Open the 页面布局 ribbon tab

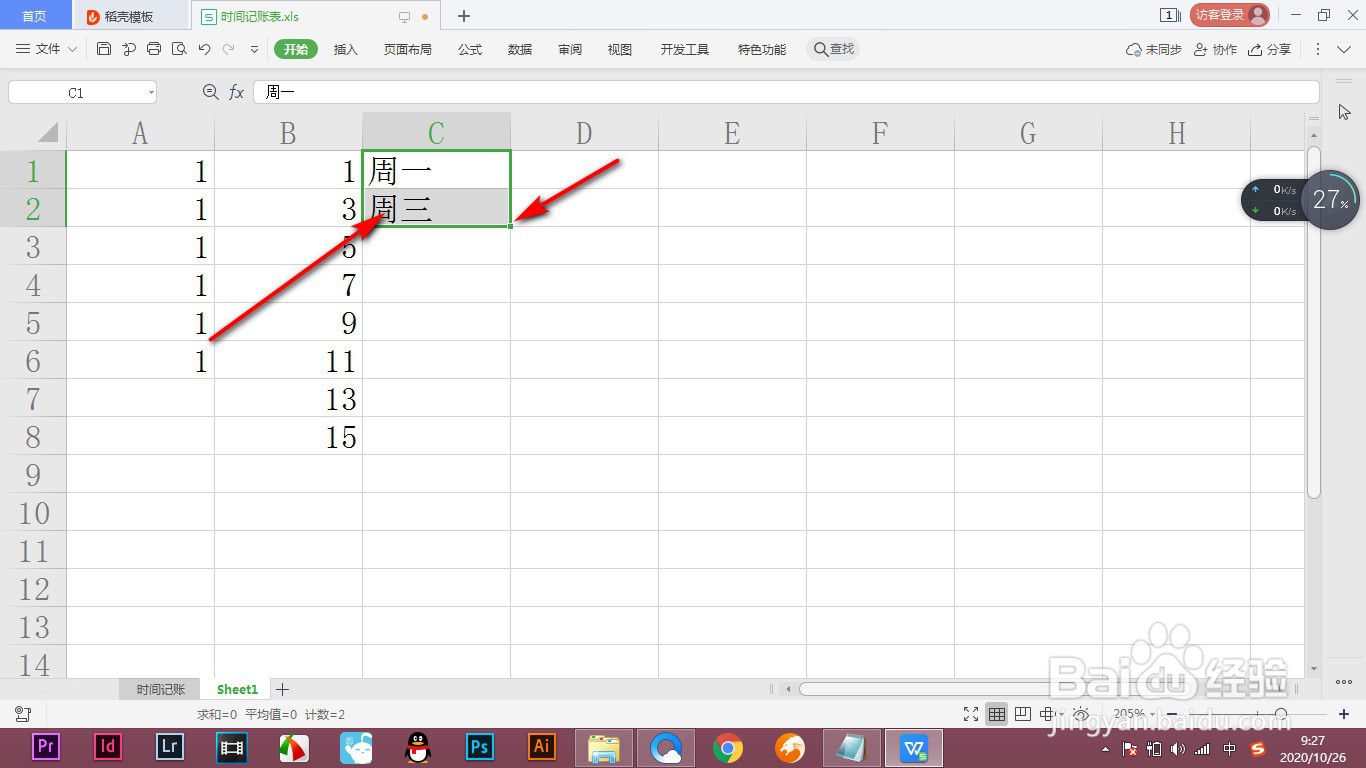[407, 49]
